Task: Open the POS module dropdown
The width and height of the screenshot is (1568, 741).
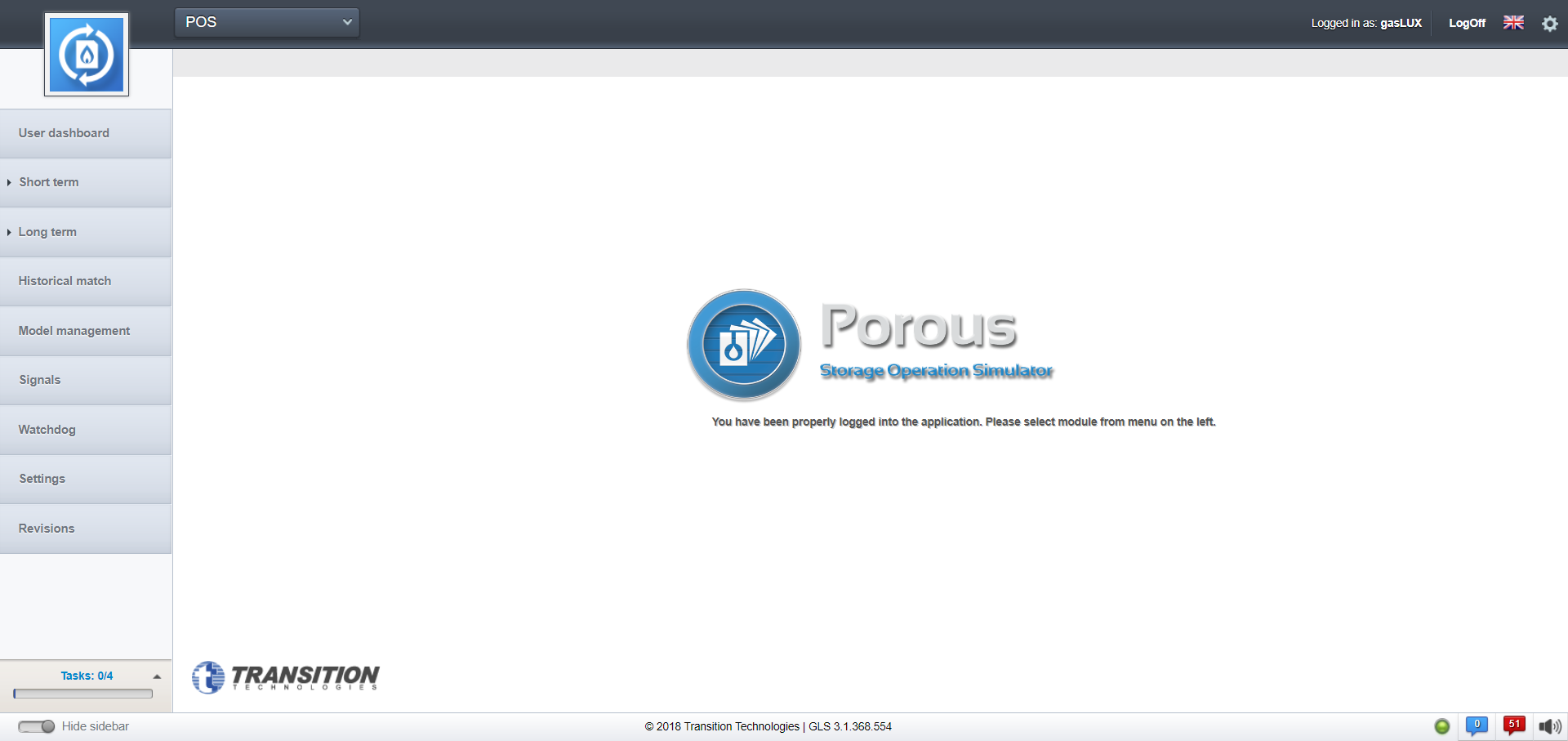Action: point(267,22)
